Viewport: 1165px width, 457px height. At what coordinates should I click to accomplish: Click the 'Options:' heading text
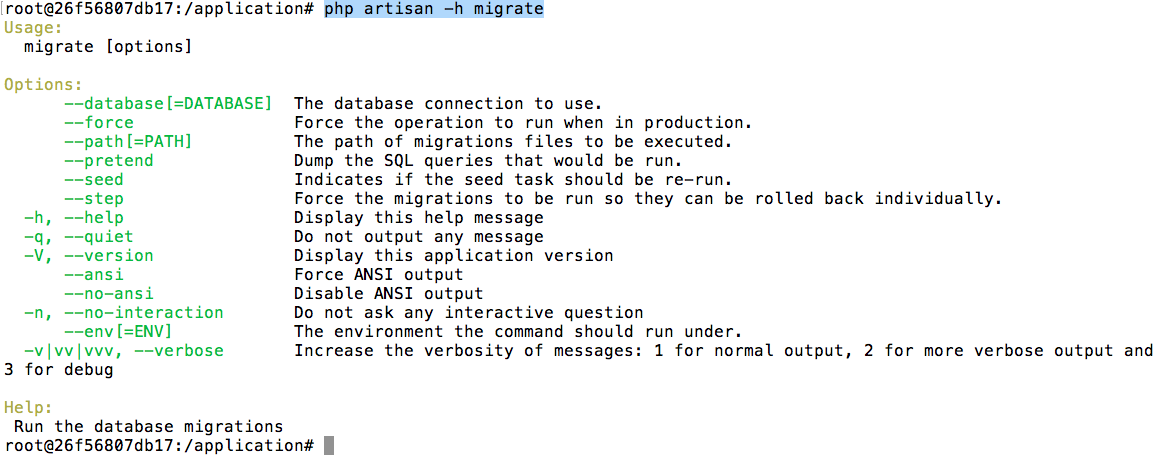(43, 85)
